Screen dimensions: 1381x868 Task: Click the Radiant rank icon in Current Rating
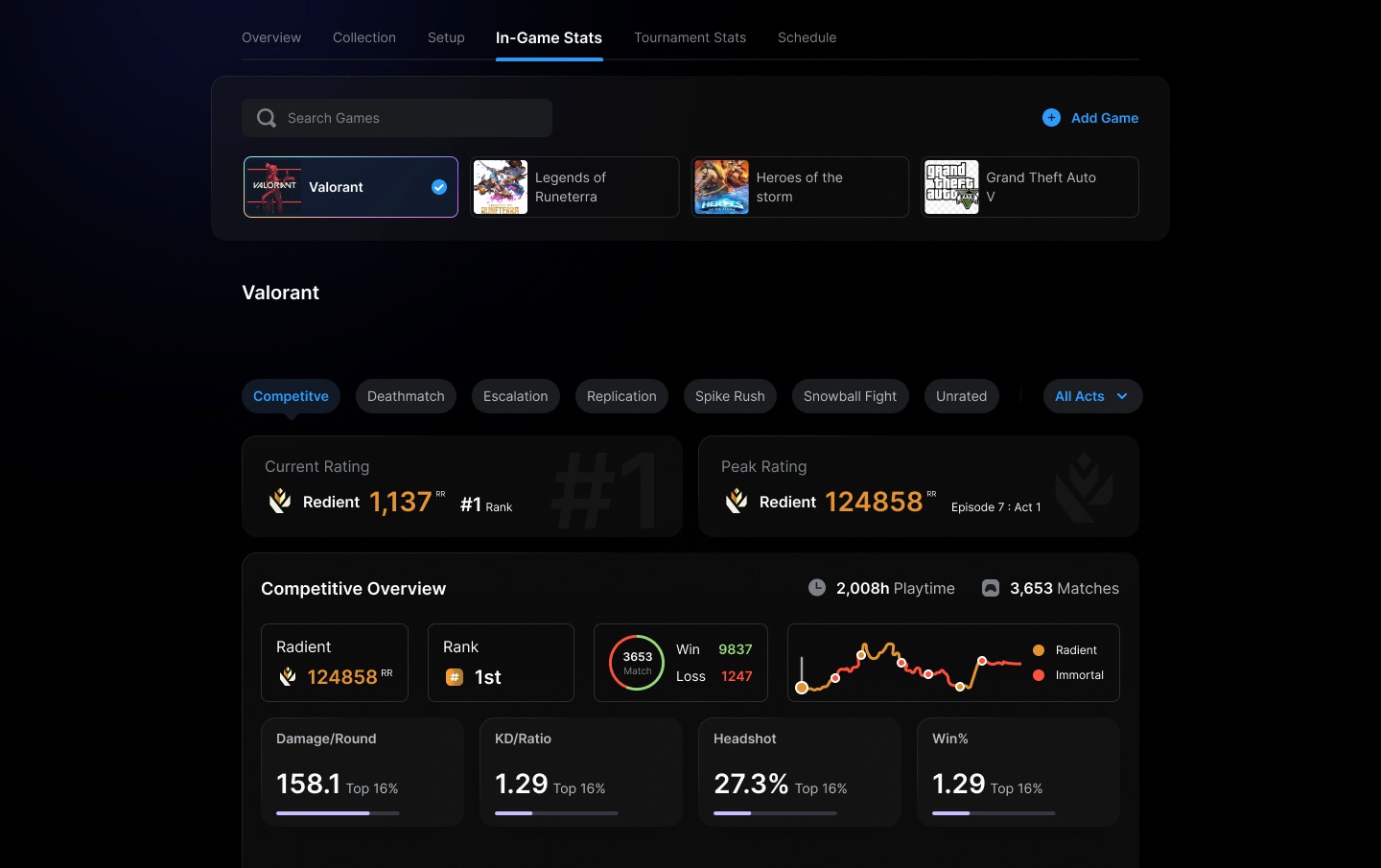click(x=280, y=501)
